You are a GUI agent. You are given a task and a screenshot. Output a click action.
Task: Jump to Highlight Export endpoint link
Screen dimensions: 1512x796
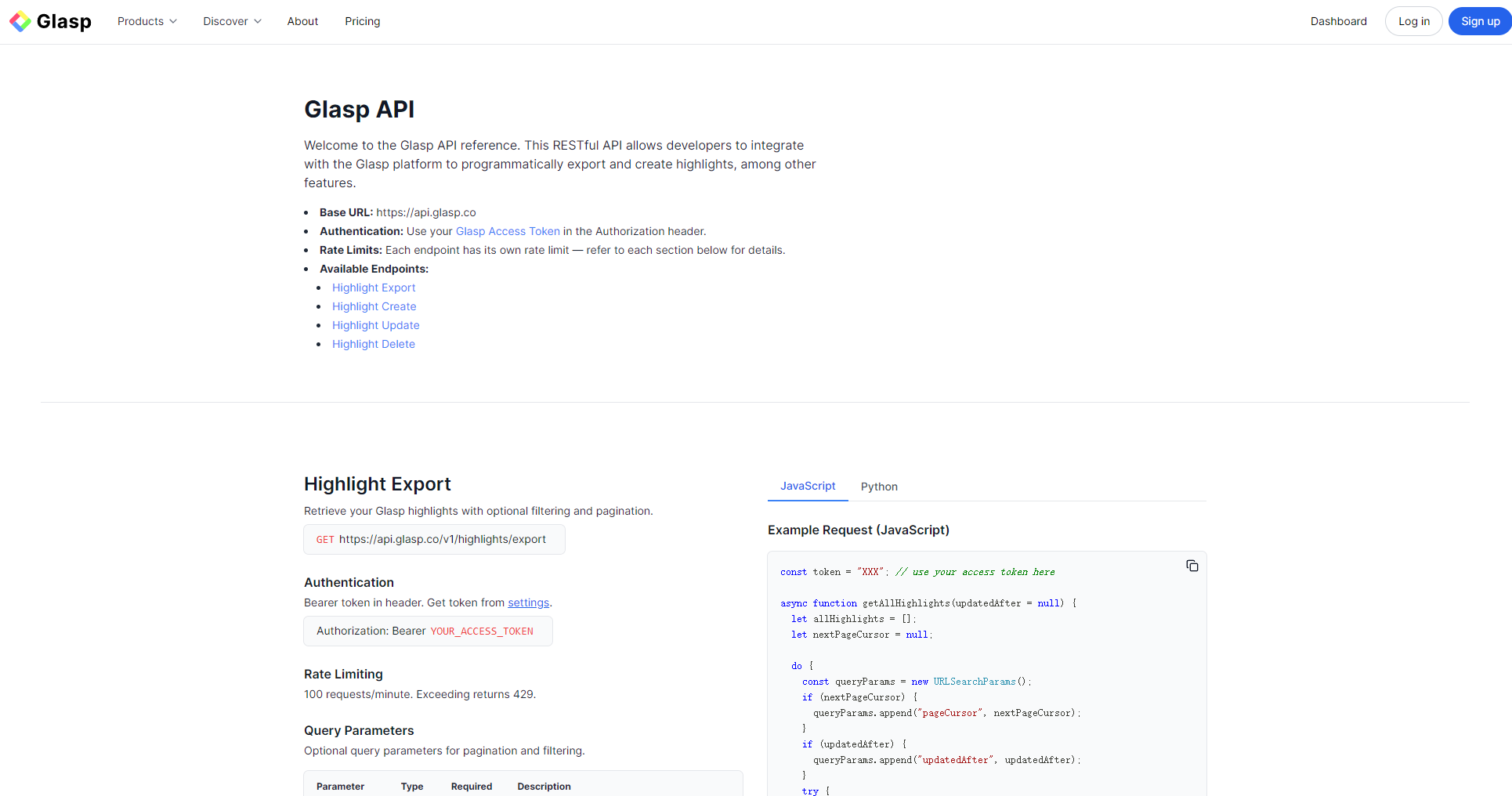point(374,288)
